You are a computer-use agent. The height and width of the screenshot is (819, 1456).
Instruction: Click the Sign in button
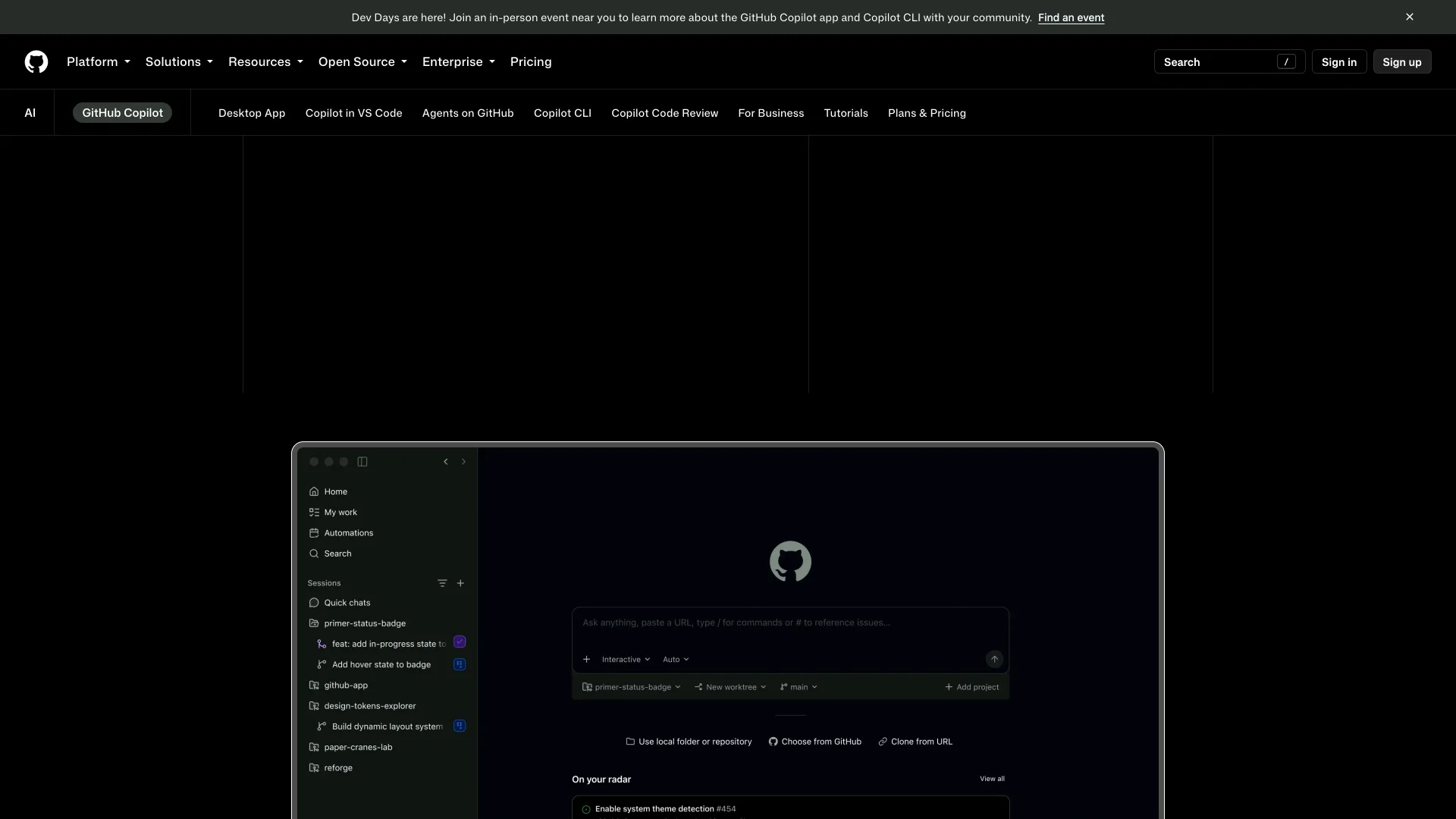tap(1339, 61)
